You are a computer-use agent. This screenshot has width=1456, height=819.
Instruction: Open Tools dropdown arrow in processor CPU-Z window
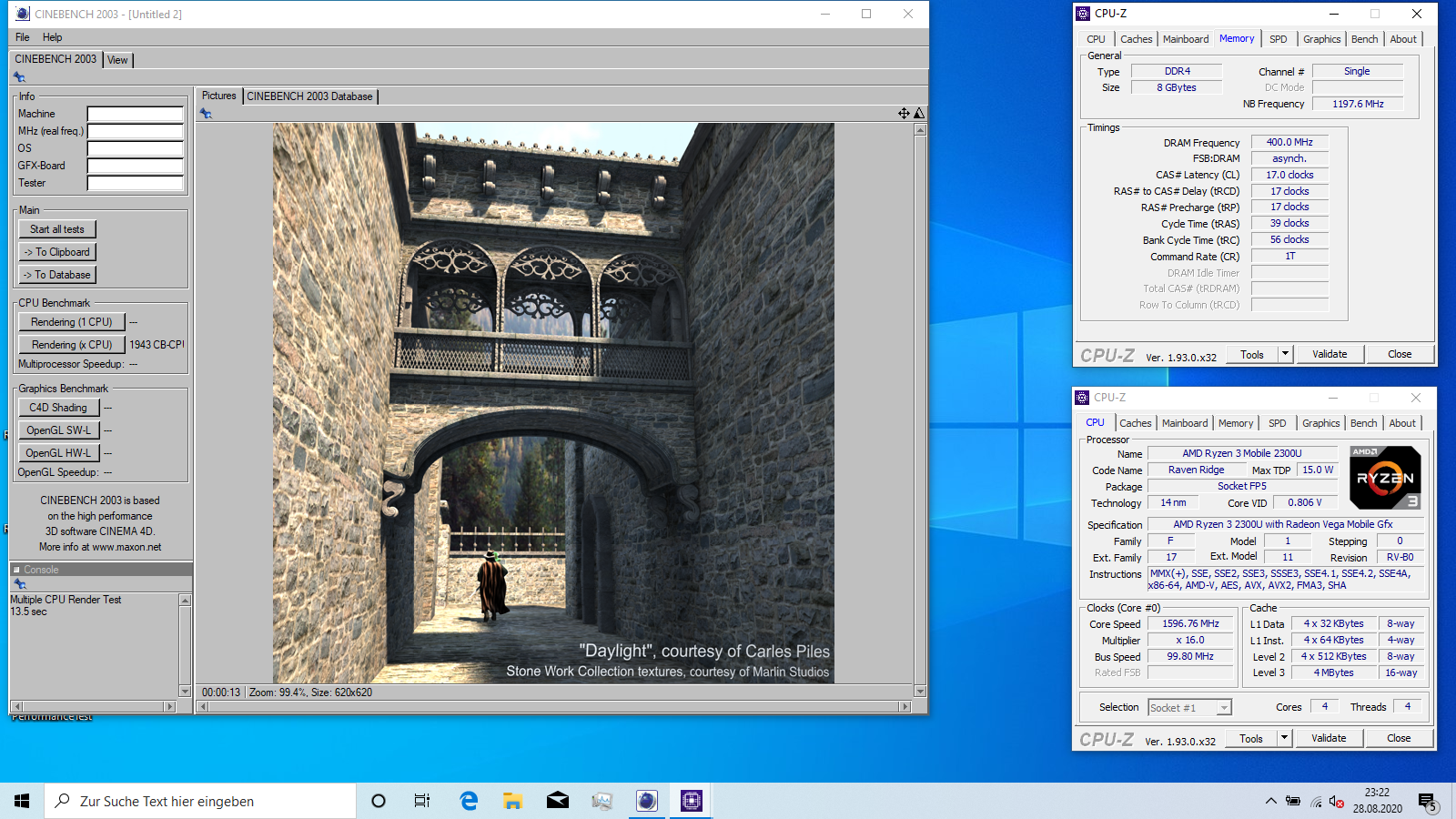[1284, 738]
